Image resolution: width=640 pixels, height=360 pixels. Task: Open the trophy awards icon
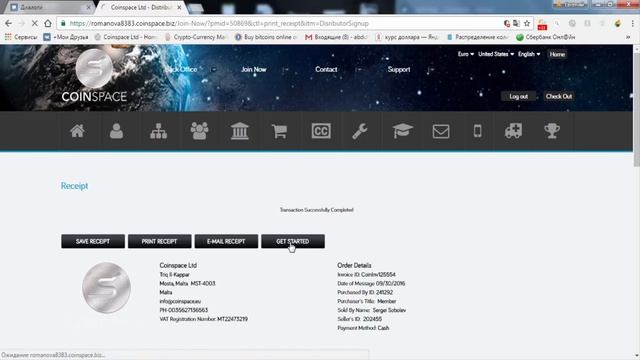point(552,131)
